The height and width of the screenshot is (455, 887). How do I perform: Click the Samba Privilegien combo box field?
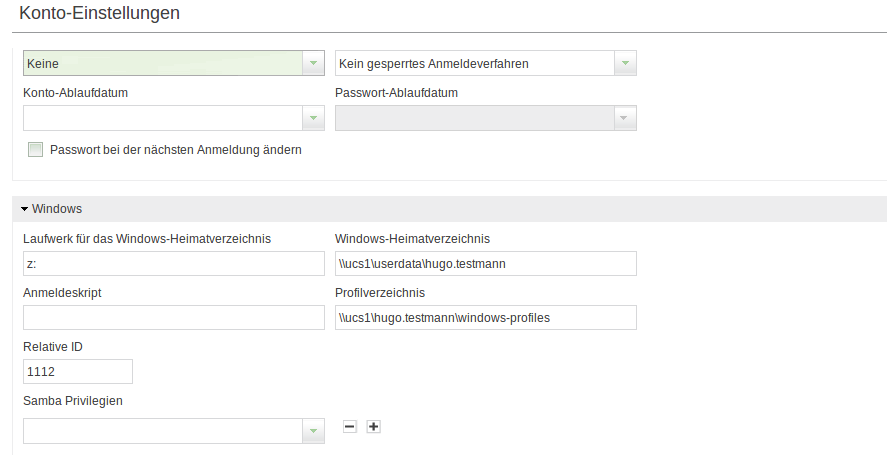[x=163, y=431]
